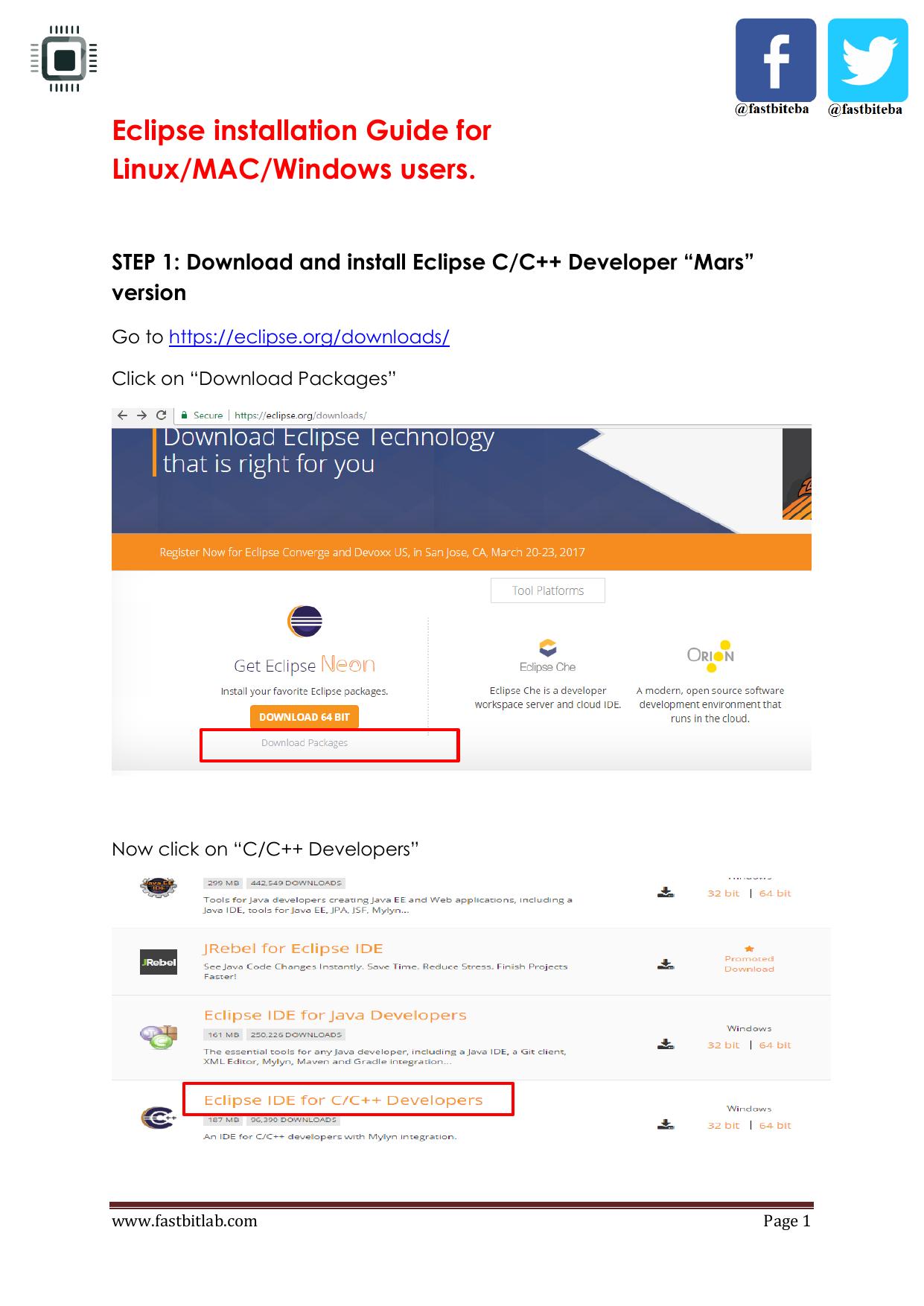924x1306 pixels.
Task: Click the download icon for Java Developers
Action: pyautogui.click(x=666, y=1045)
